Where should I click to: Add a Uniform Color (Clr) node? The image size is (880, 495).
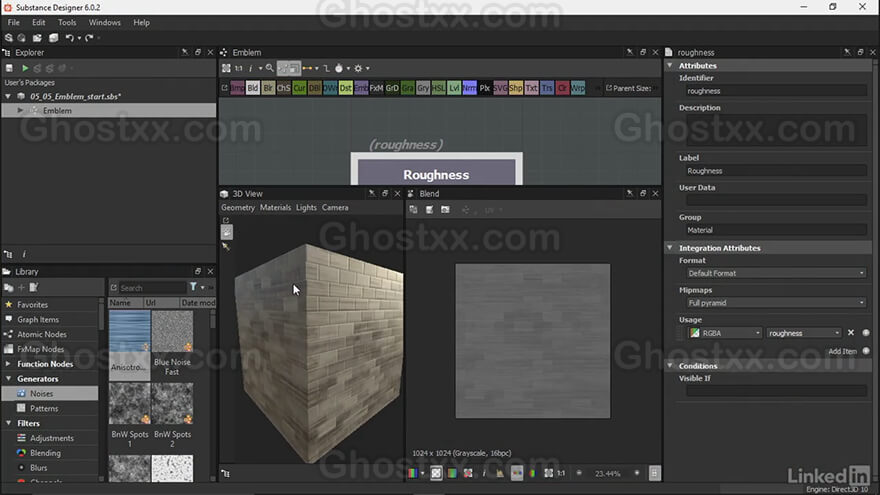pyautogui.click(x=562, y=88)
